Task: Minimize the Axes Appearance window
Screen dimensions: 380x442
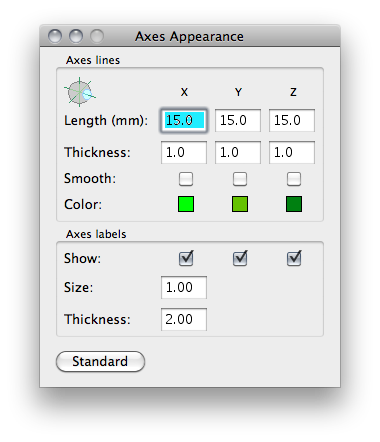Action: coord(76,36)
